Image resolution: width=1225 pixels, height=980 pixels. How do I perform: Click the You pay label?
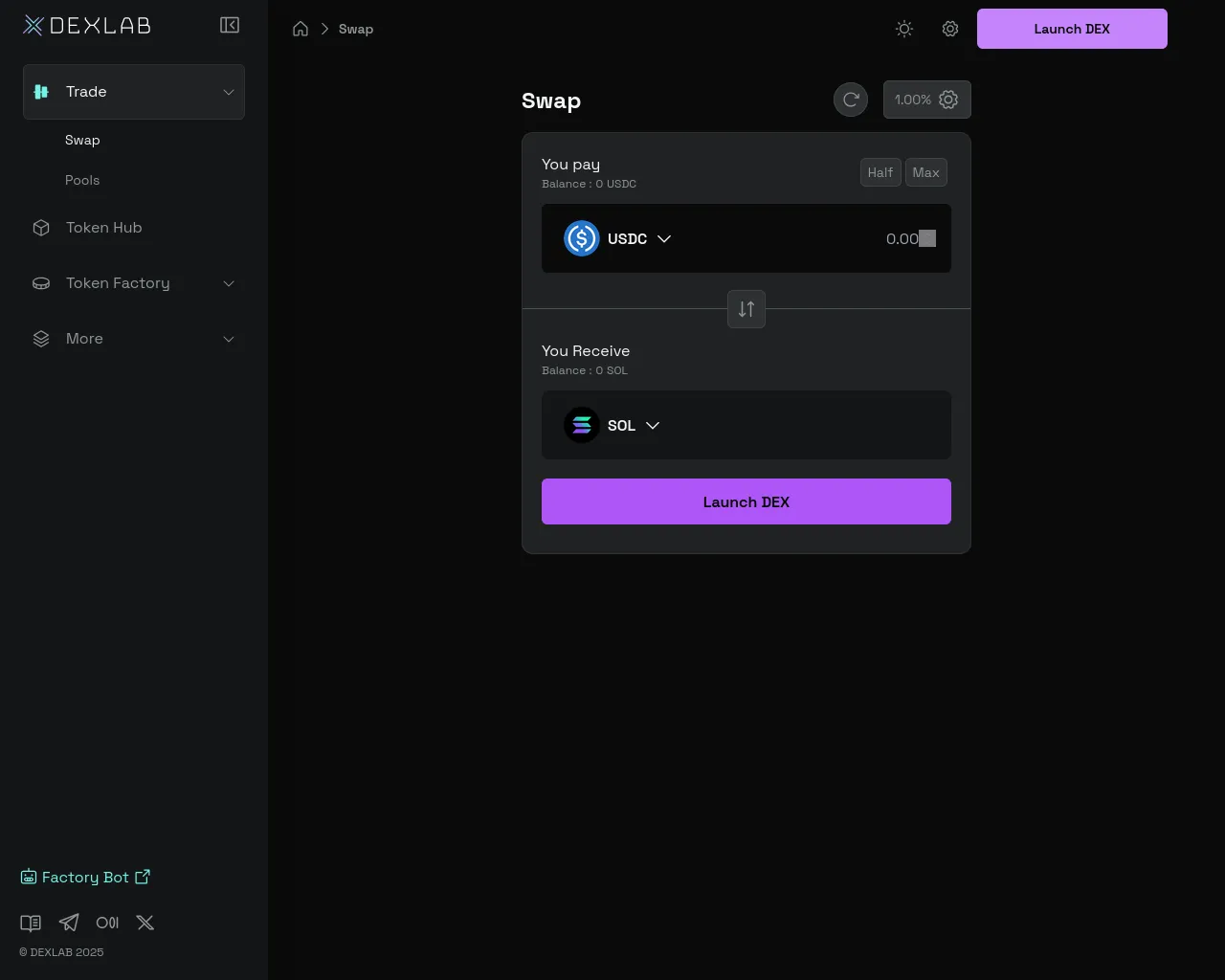570,165
